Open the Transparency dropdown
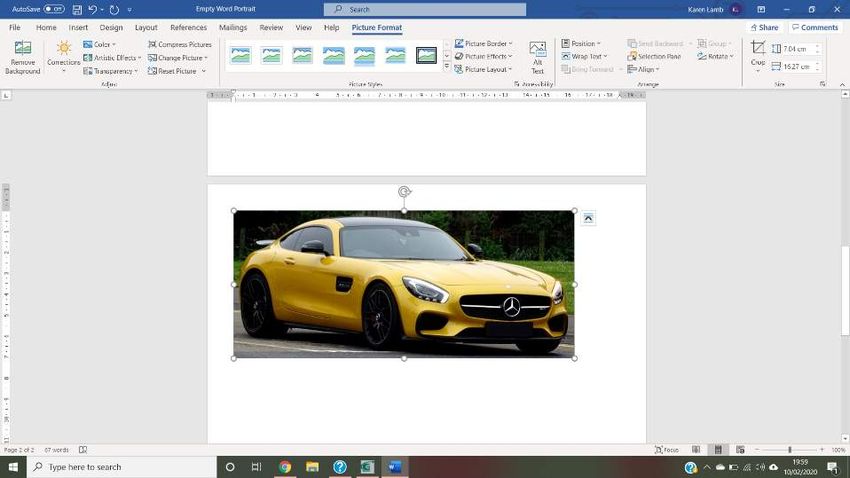 (111, 71)
